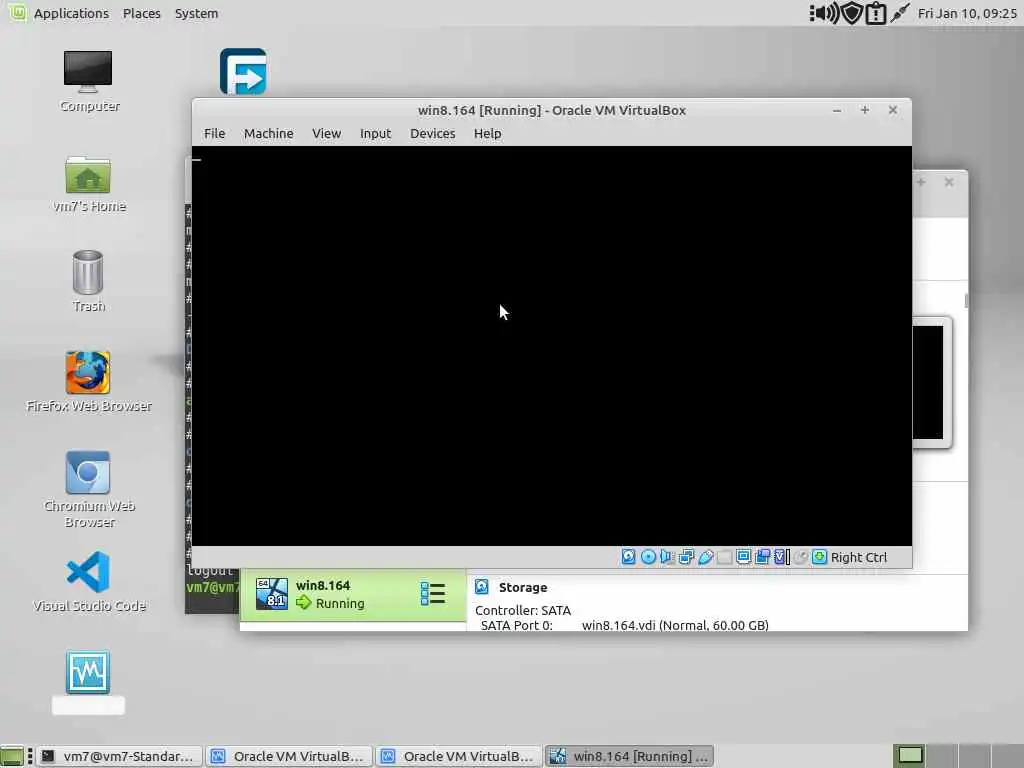Viewport: 1024px width, 768px height.
Task: Click the Windows 8.1 OS icon of win8.164
Action: click(272, 594)
